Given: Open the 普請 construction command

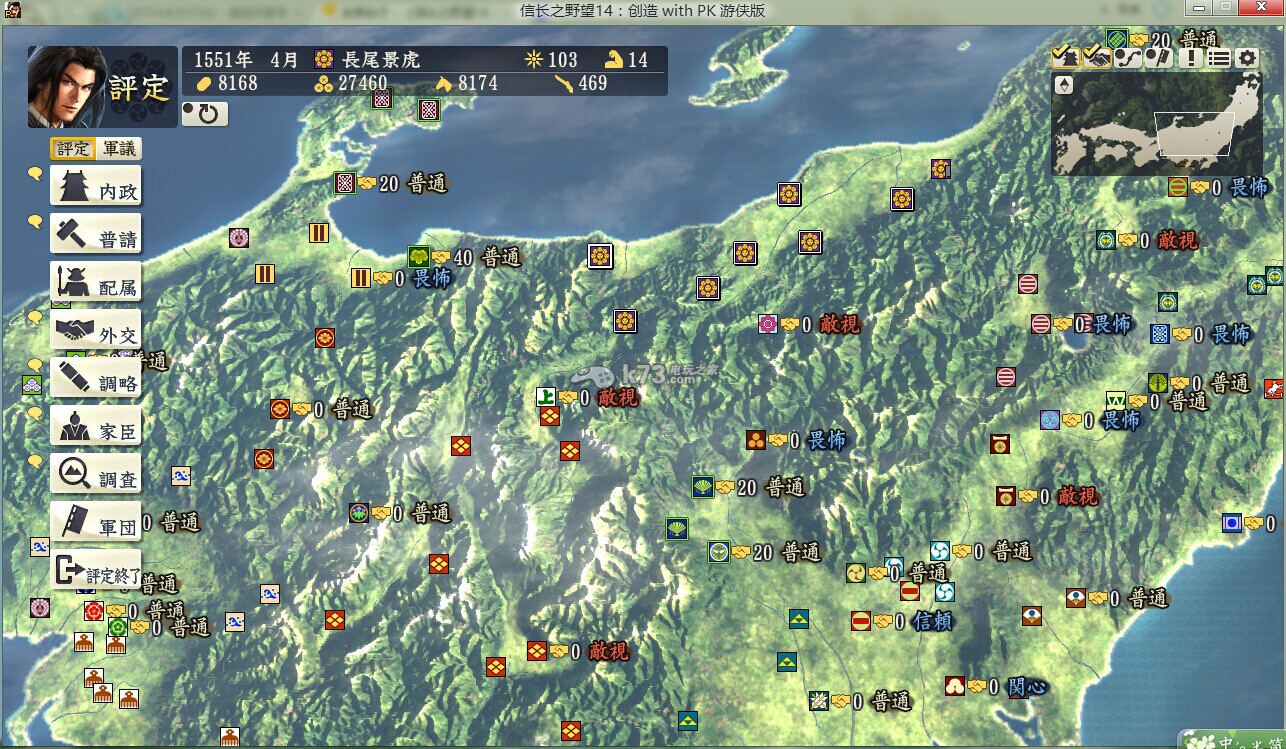Looking at the screenshot, I should coord(96,236).
